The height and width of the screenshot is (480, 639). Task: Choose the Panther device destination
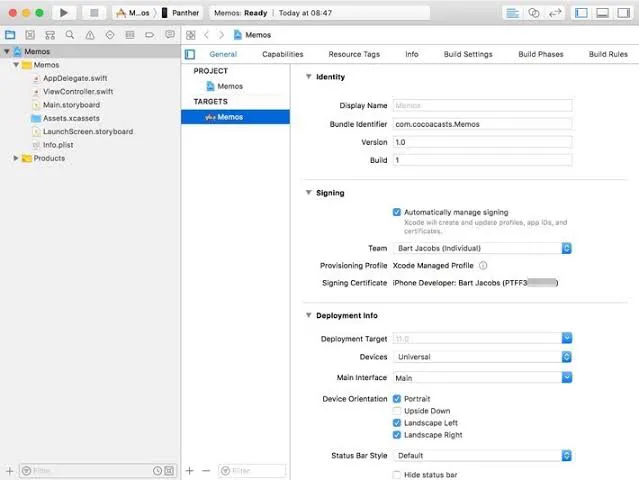181,13
